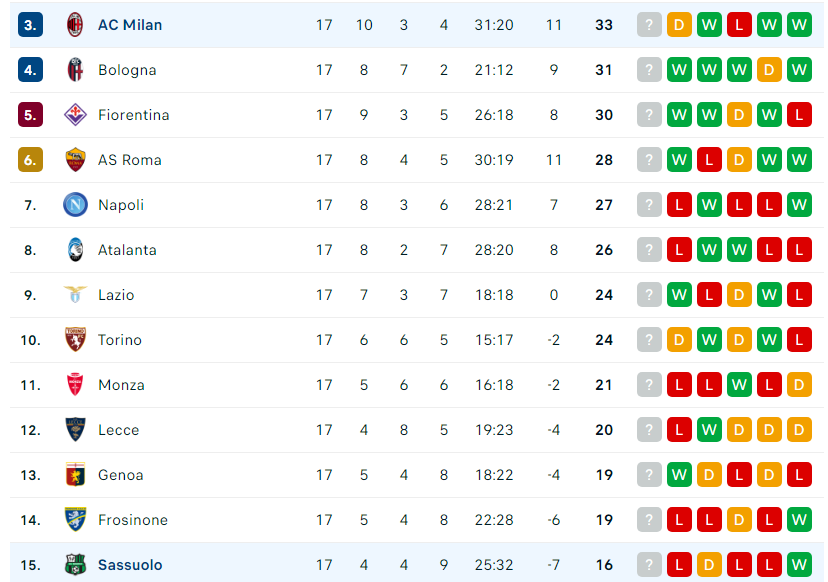
Task: Click the Napoli blue N logo
Action: (x=75, y=205)
